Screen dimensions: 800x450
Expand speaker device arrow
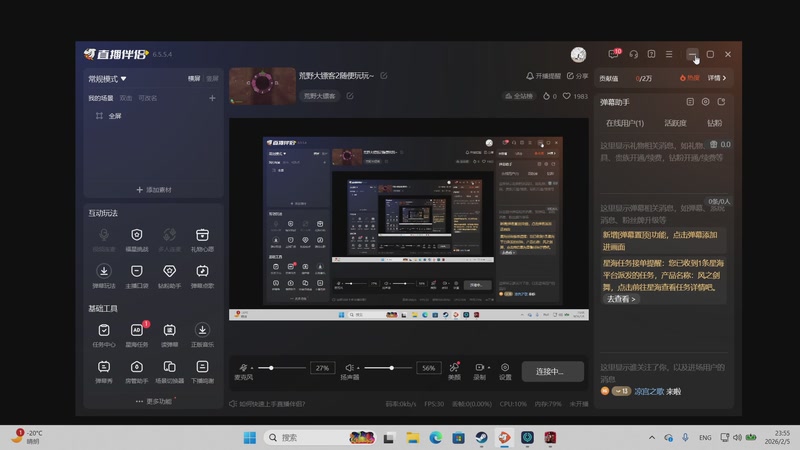[358, 368]
